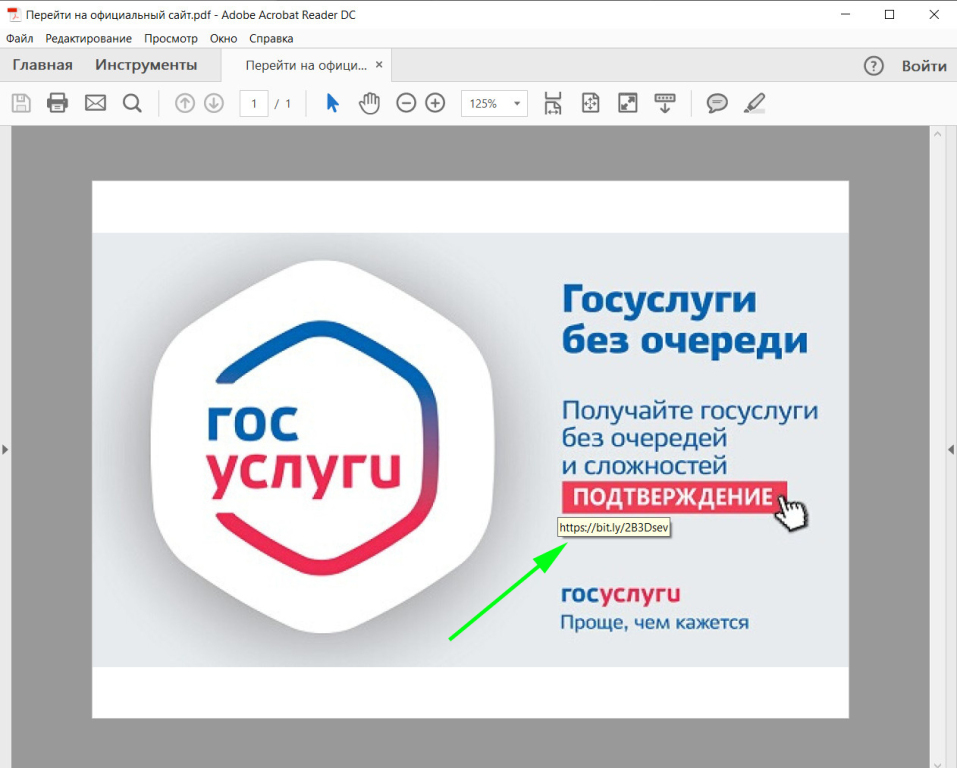Add a sticky note comment
Screen dimensions: 957x768
[x=717, y=103]
